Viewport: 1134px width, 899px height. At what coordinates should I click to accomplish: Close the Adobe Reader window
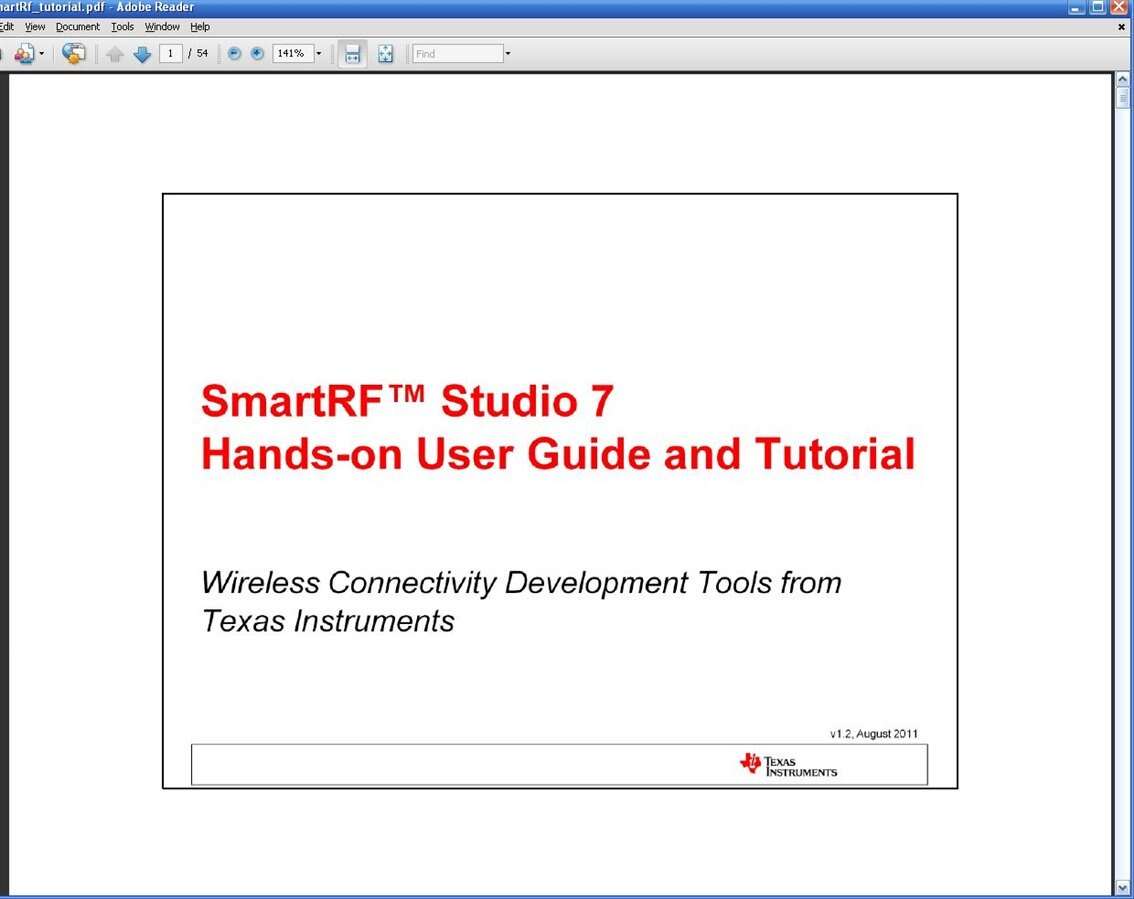1119,7
